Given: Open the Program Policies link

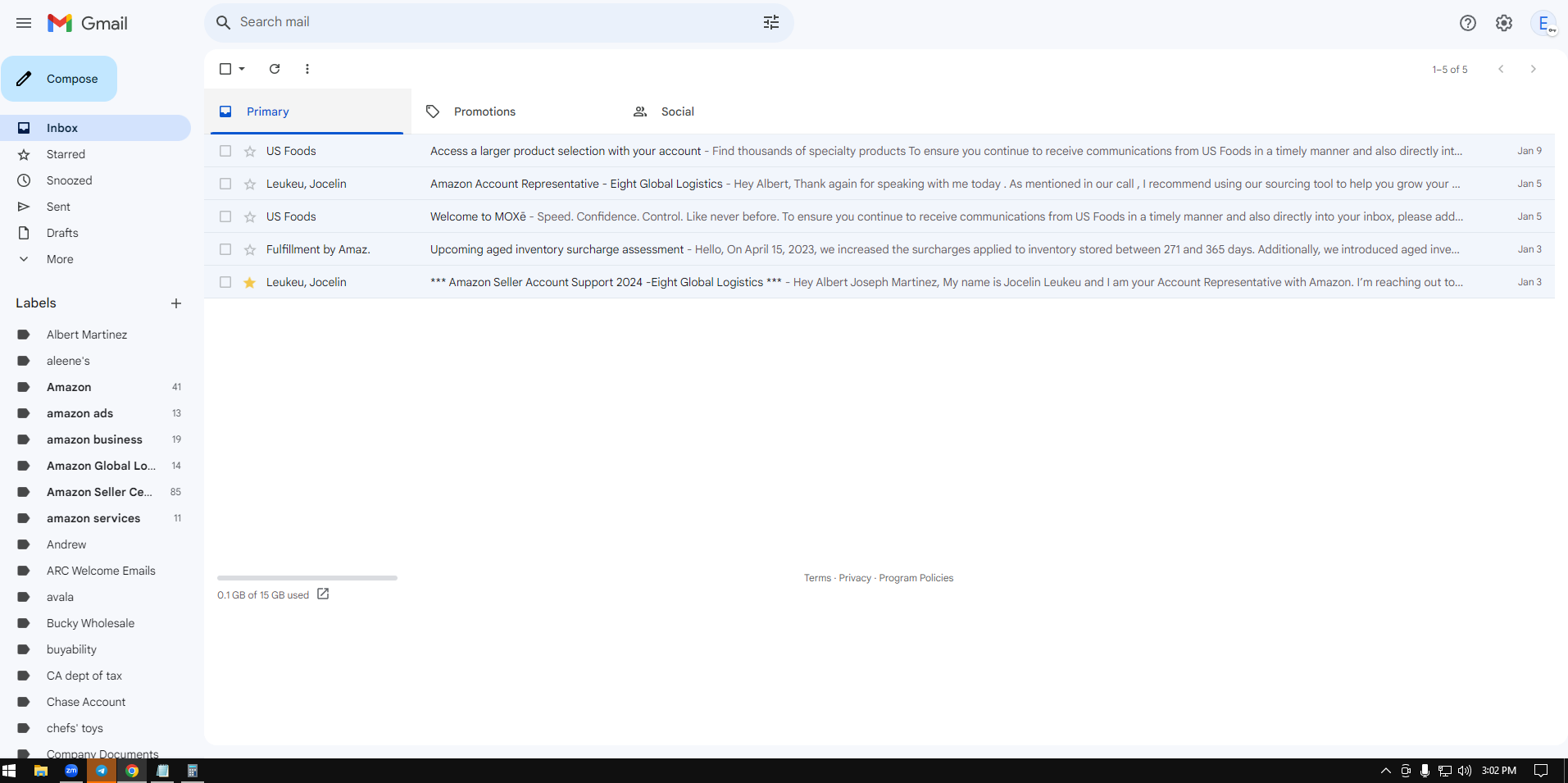Looking at the screenshot, I should 916,578.
